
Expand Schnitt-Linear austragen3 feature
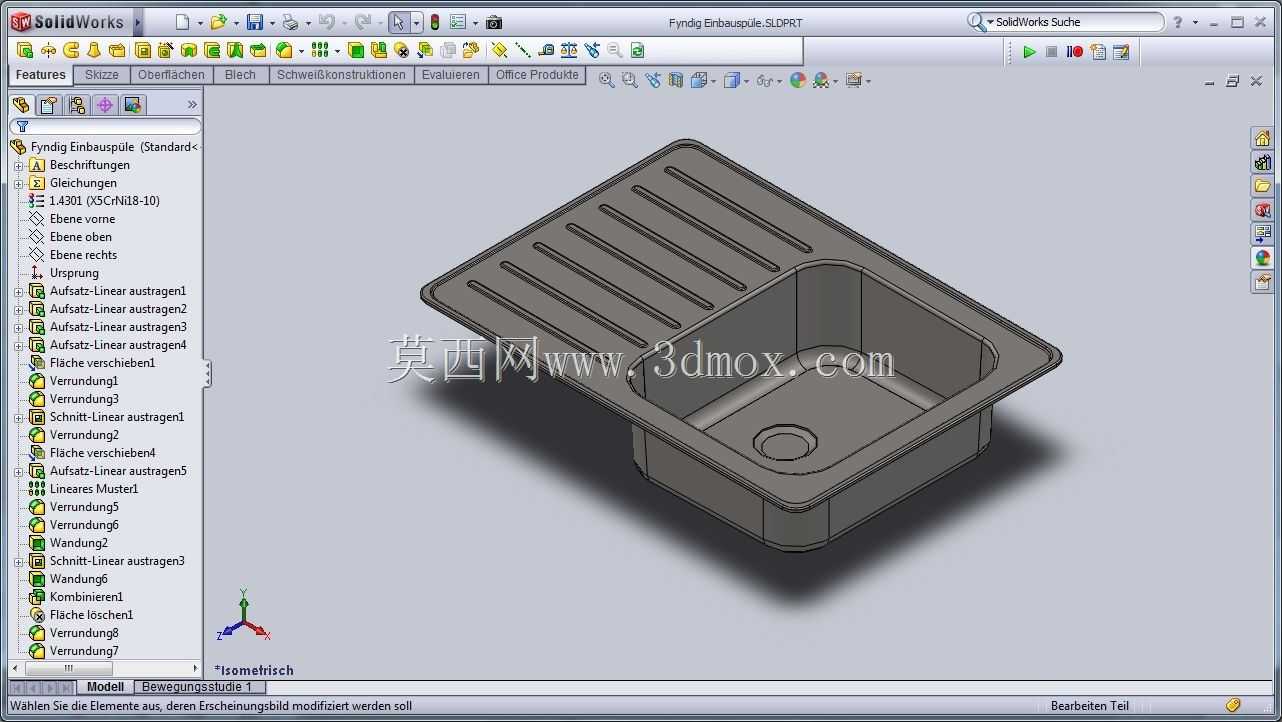click(18, 561)
